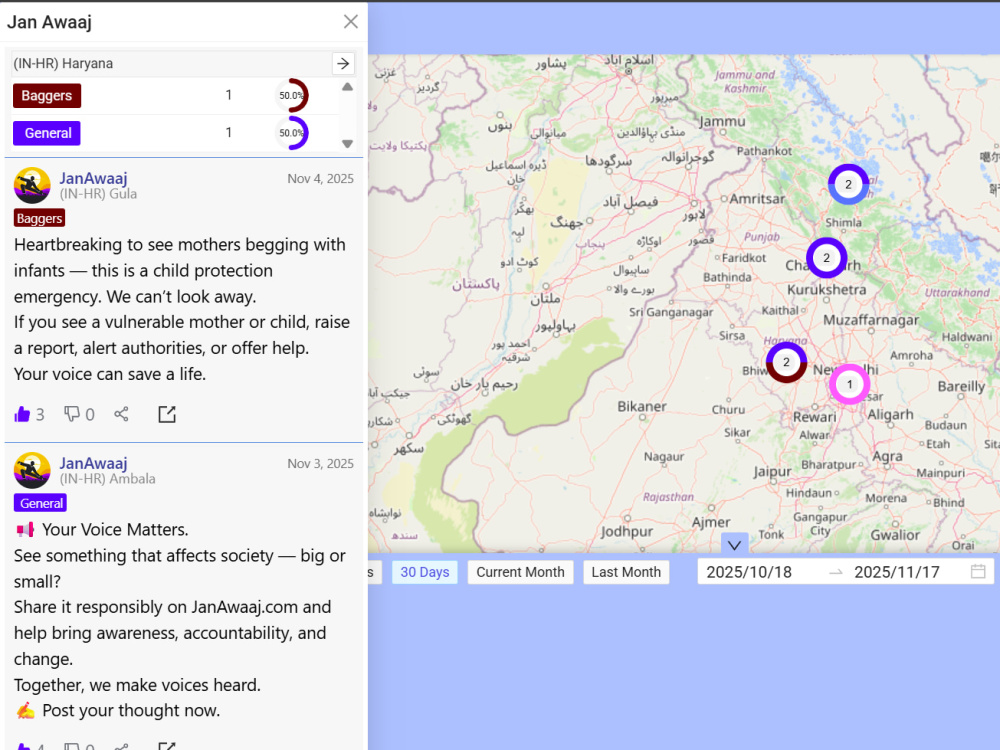Open JanAwaaj profile link on the Gula post
This screenshot has width=1000, height=750.
point(93,178)
